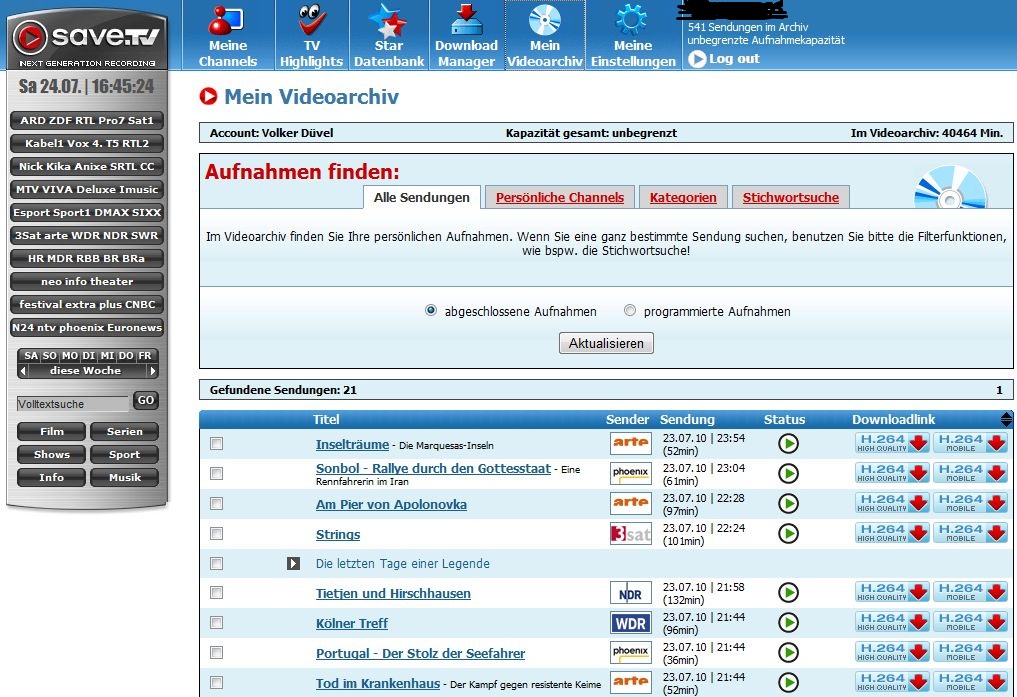Click into the Volltextsuche field
This screenshot has height=697, width=1017.
(72, 404)
